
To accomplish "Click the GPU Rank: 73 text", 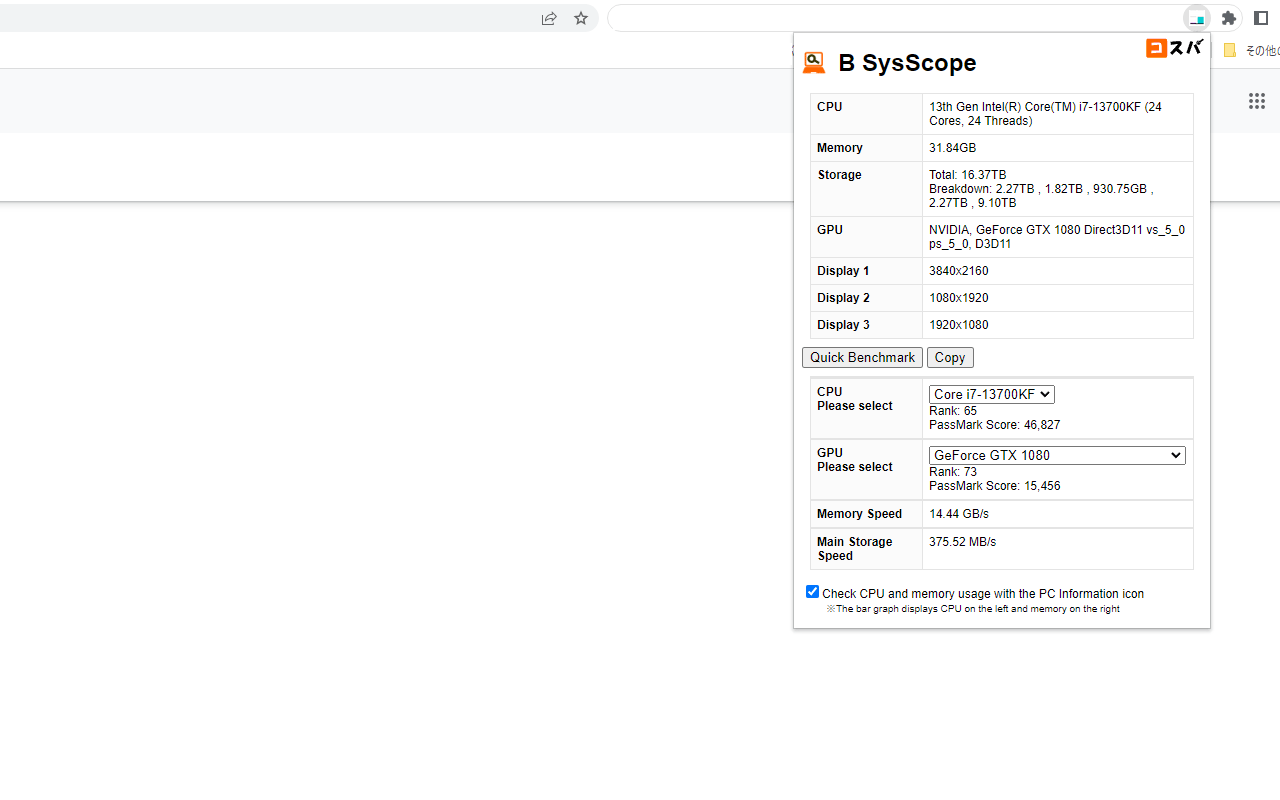I will pos(953,472).
